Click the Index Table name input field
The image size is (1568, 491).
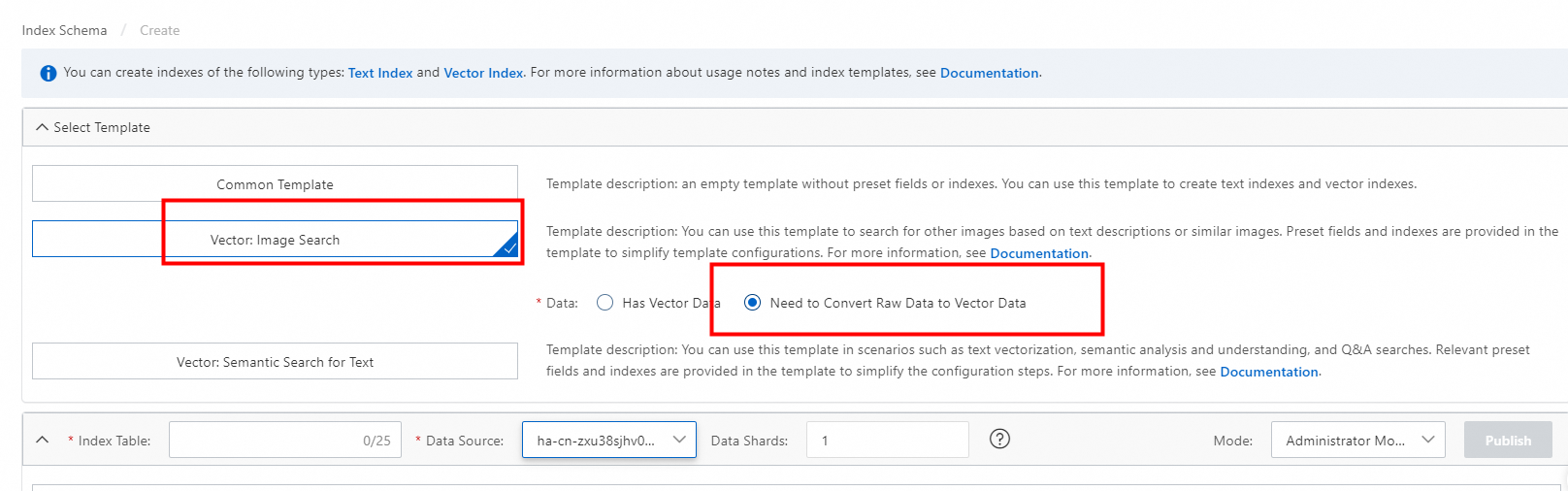point(262,440)
